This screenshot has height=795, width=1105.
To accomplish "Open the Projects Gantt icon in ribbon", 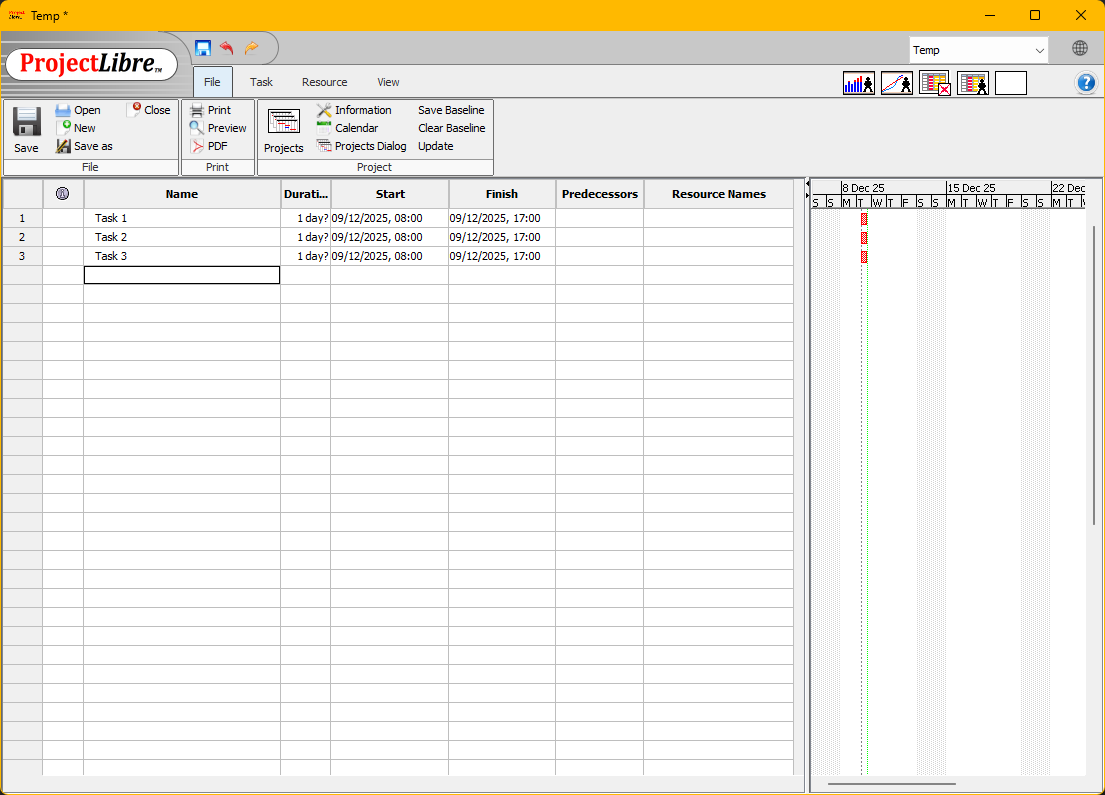I will pos(284,122).
